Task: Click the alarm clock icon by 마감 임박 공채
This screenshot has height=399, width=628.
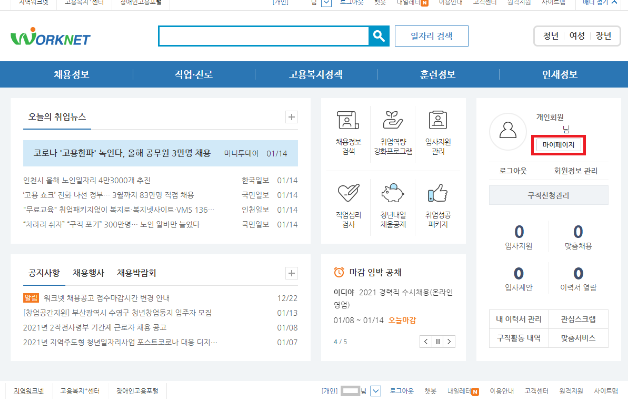Action: 339,272
